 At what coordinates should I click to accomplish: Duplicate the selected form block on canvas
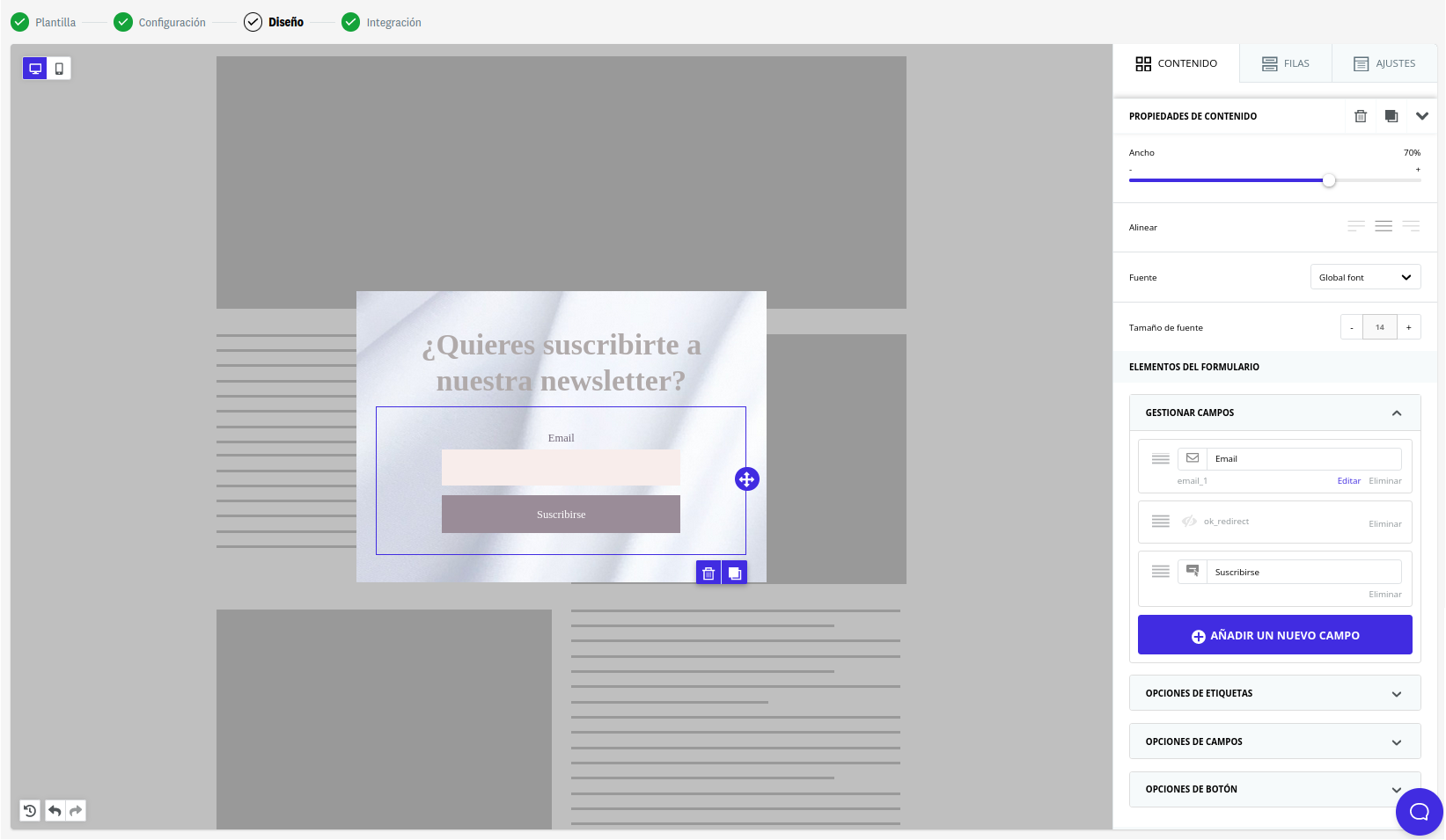(735, 573)
